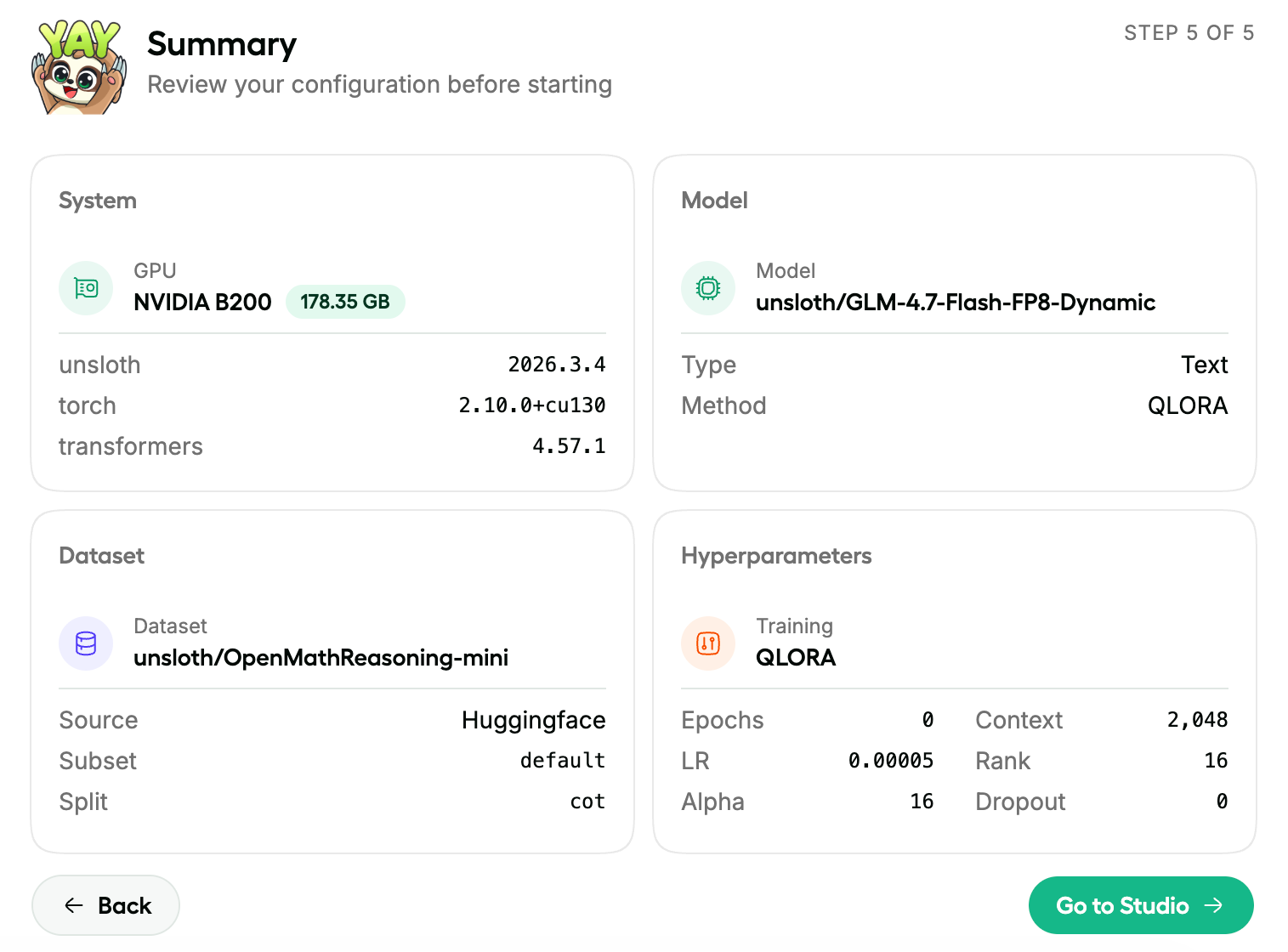Click the Epochs value
The image size is (1288, 952).
pos(928,720)
